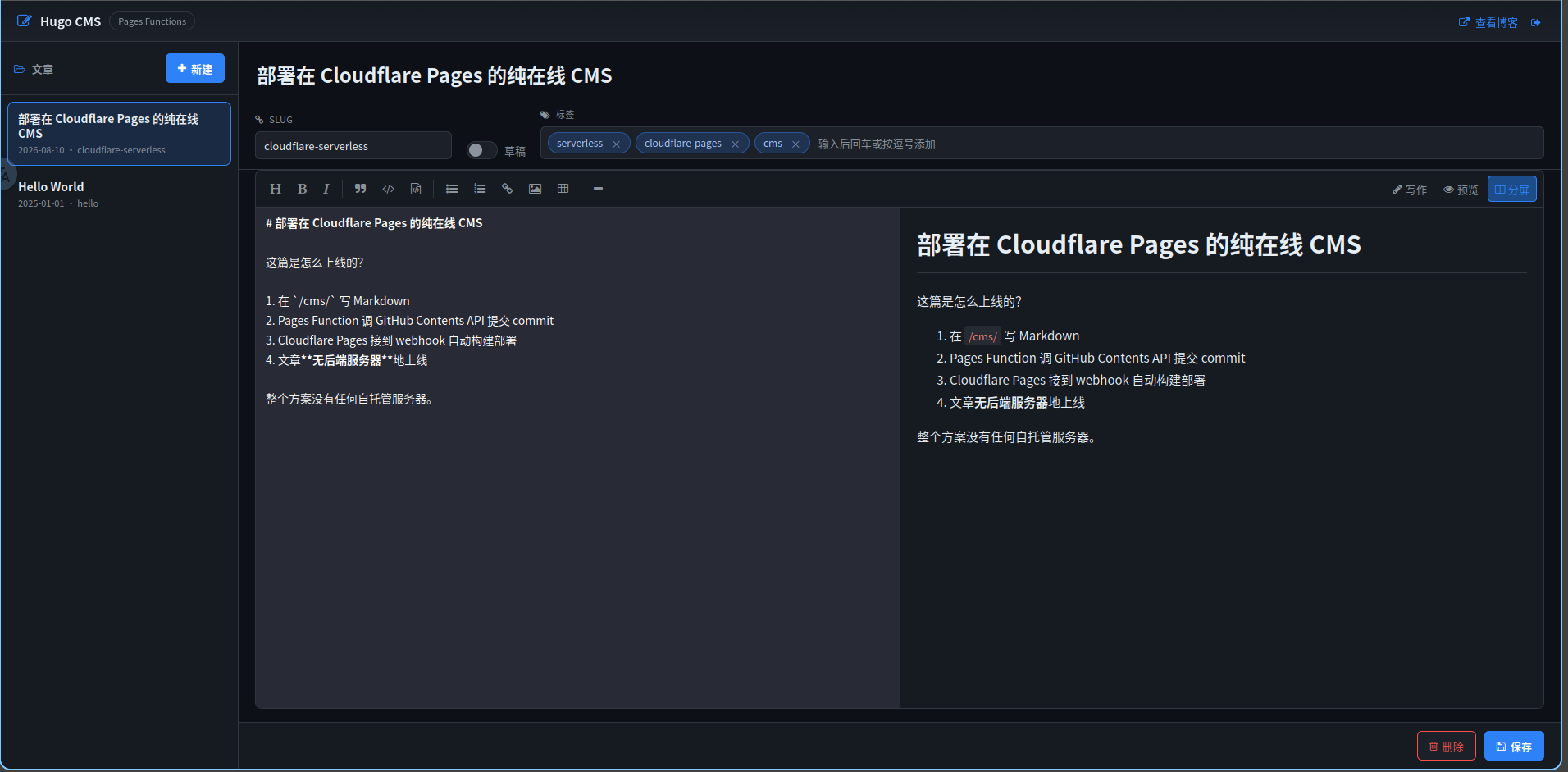Toggle the 草稿 draft switch
The width and height of the screenshot is (1568, 772).
coord(481,150)
